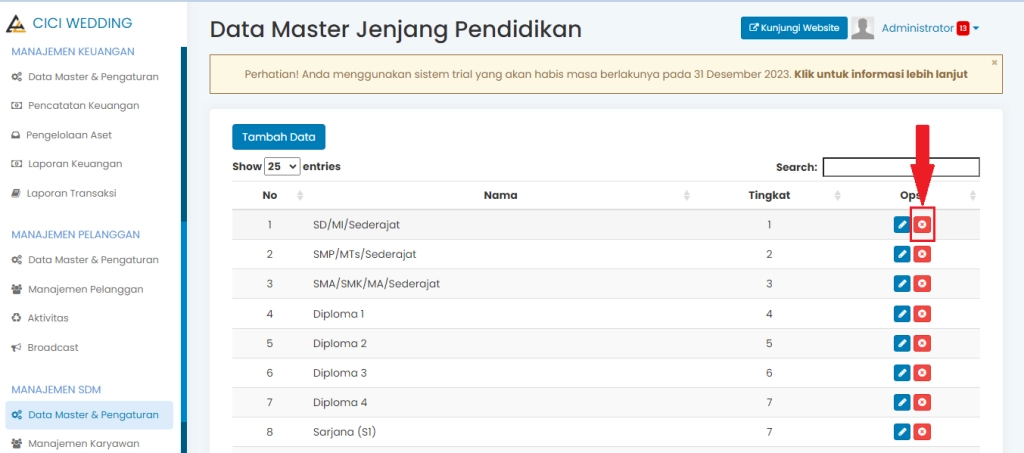Click the Kunjungi Website button
1024x453 pixels.
pyautogui.click(x=794, y=28)
